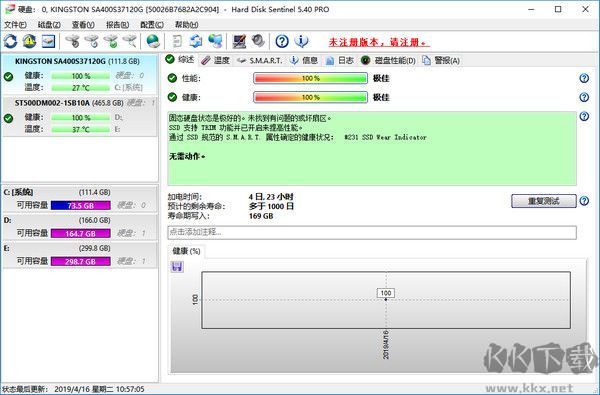Click the red 未注册版本，请注册 link
The height and width of the screenshot is (395, 600).
point(378,42)
